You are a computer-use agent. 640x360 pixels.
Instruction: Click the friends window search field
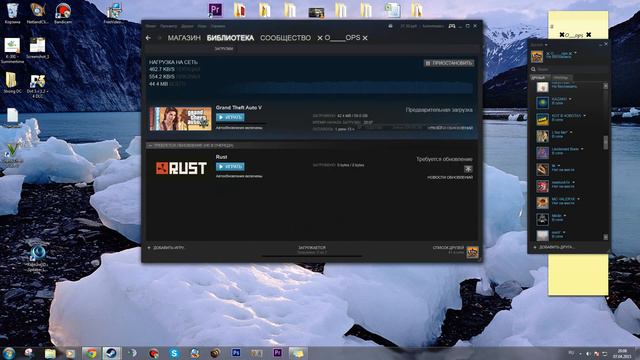[x=569, y=69]
